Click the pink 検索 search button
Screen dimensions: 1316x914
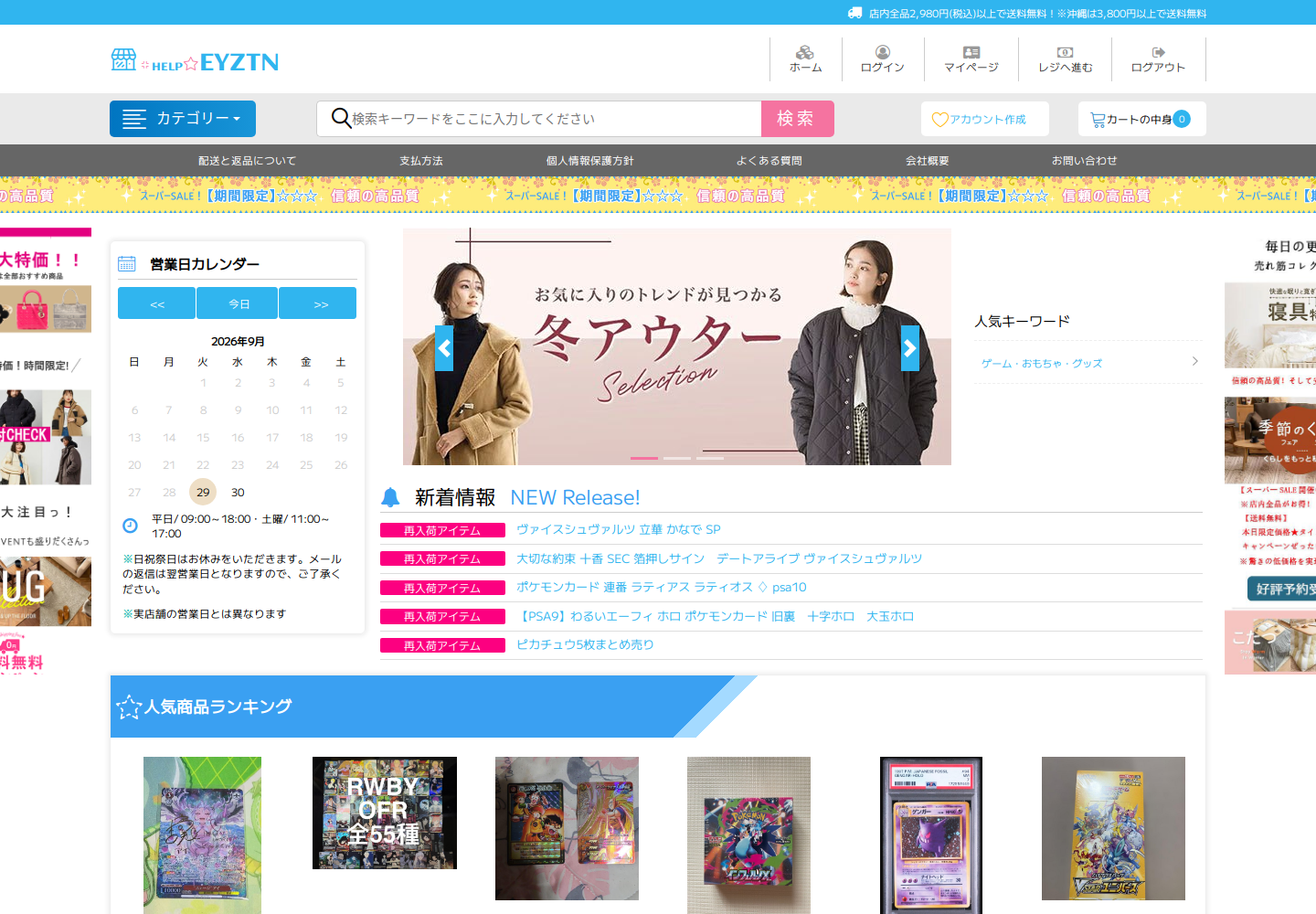[798, 119]
